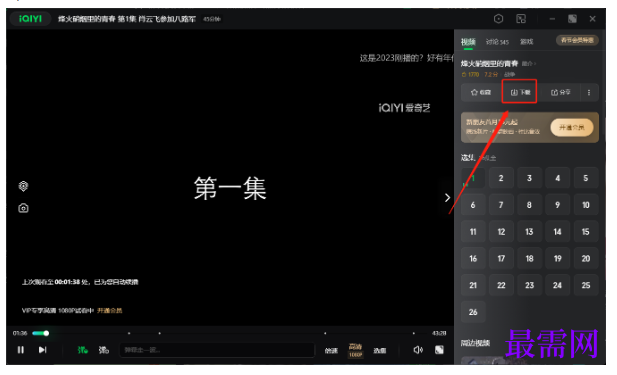Take a screenshot with the camera icon
This screenshot has width=617, height=375.
(x=23, y=208)
